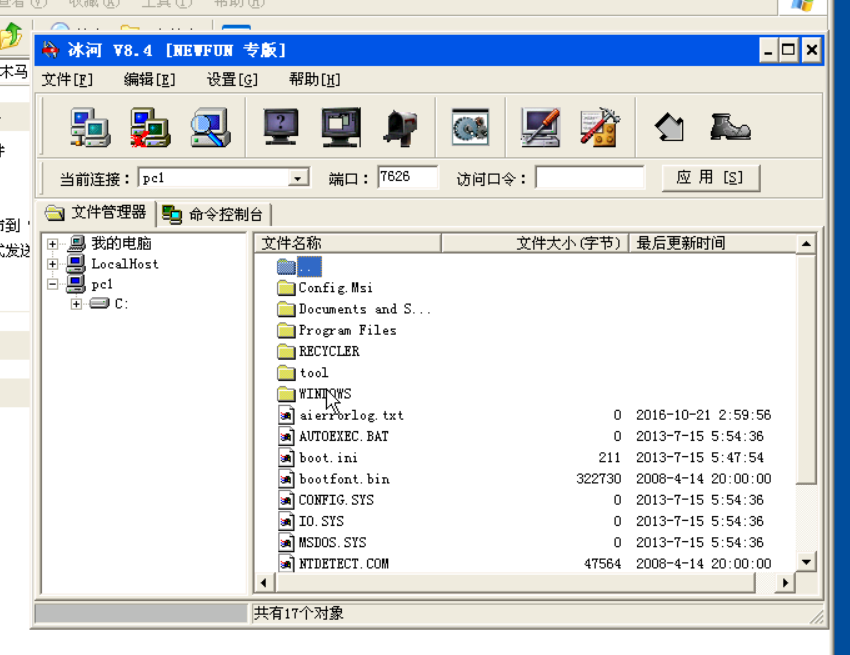Sort by 文件大小(字节) column header
850x655 pixels.
pos(535,243)
